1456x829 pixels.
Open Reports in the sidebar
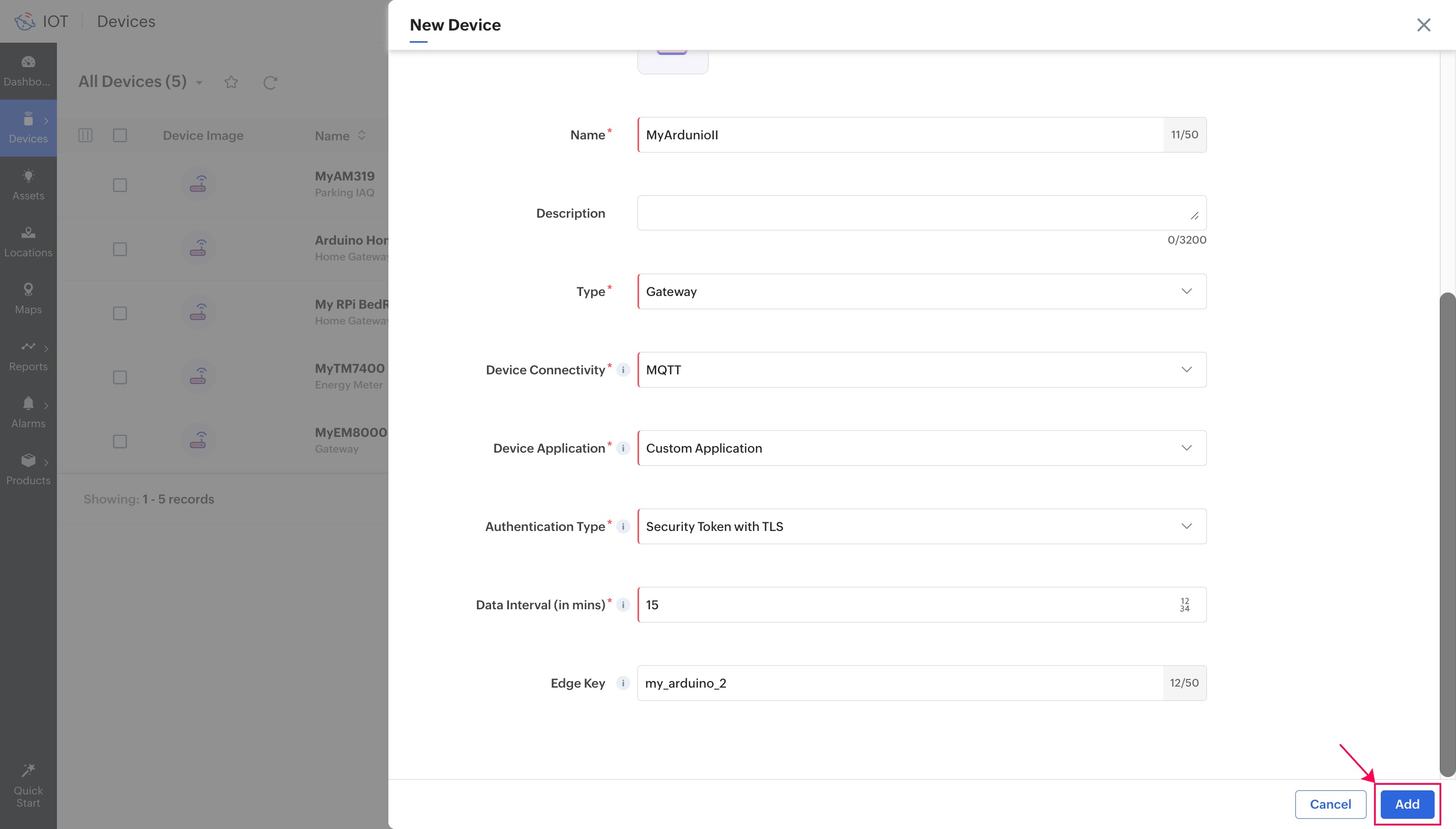[28, 356]
